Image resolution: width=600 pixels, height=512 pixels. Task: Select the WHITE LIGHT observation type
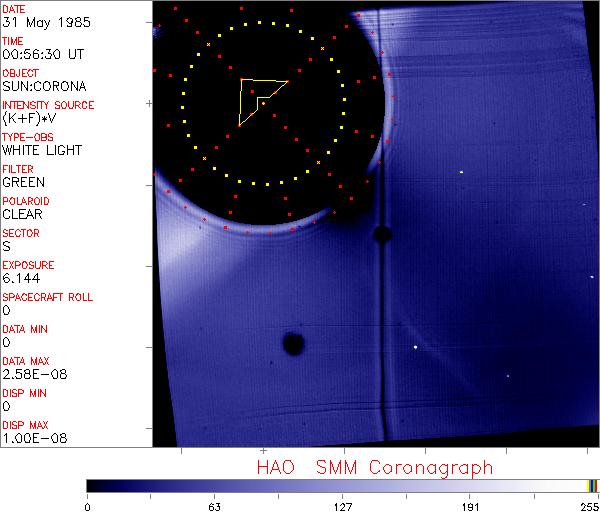[x=41, y=150]
